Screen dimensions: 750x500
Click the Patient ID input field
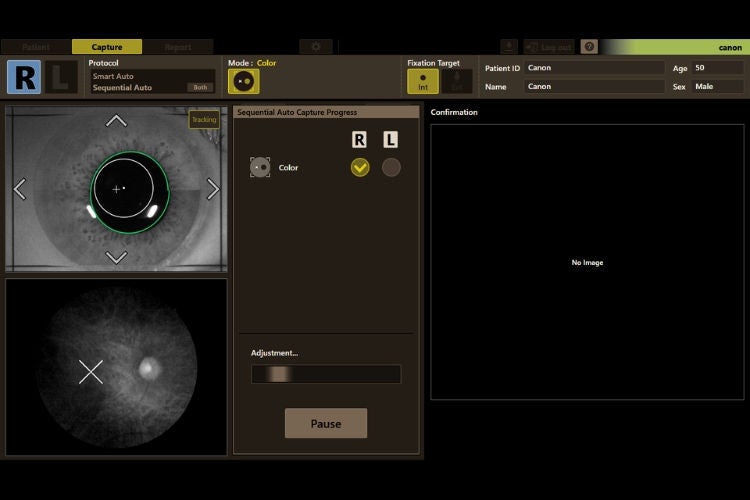coord(595,68)
